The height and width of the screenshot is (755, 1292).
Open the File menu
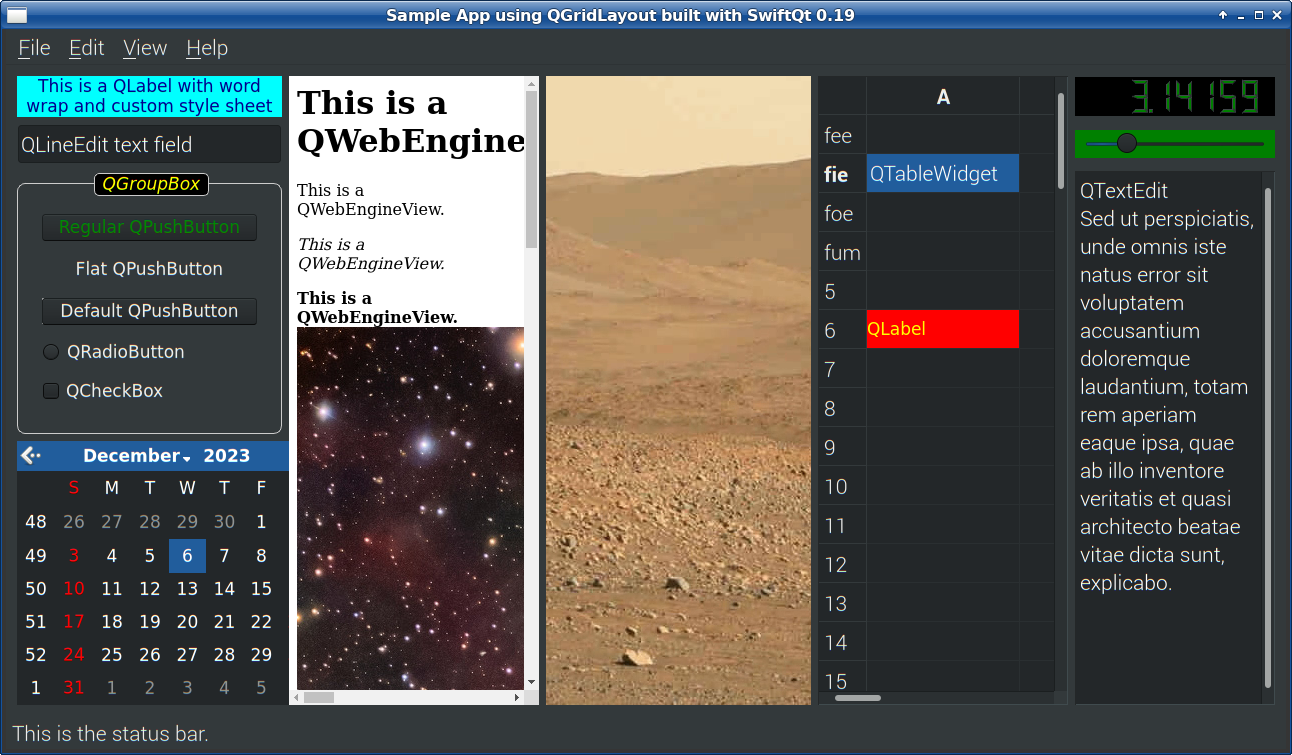click(34, 48)
